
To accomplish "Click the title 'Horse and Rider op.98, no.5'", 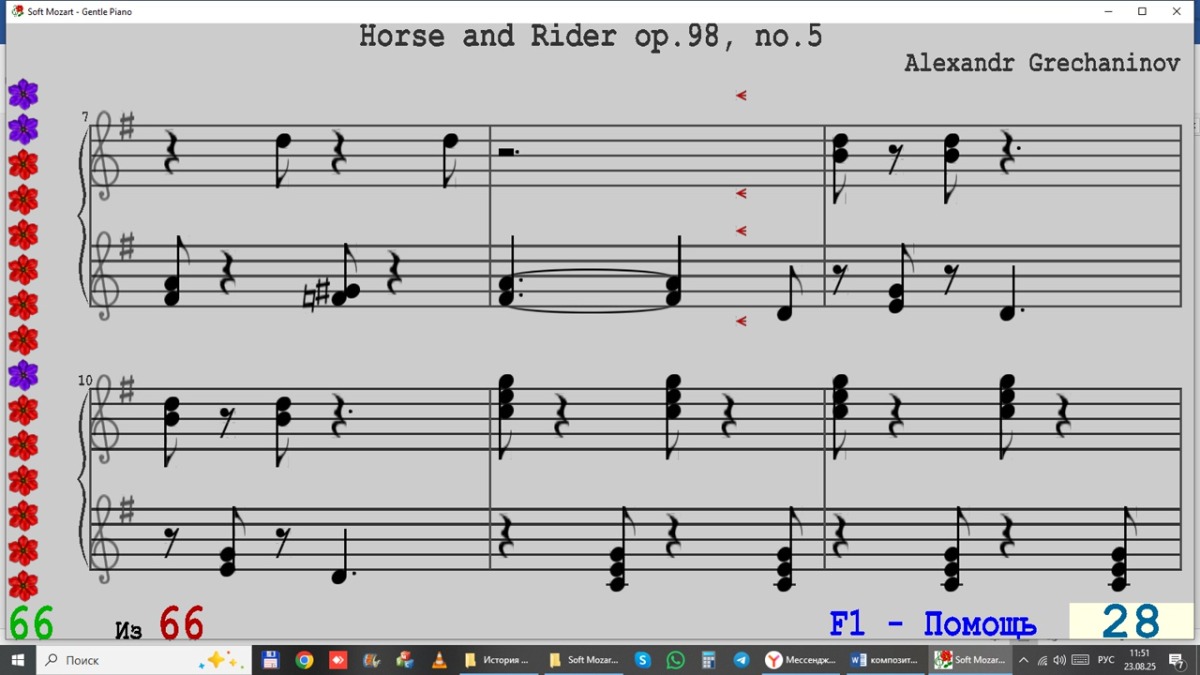I will click(x=591, y=37).
